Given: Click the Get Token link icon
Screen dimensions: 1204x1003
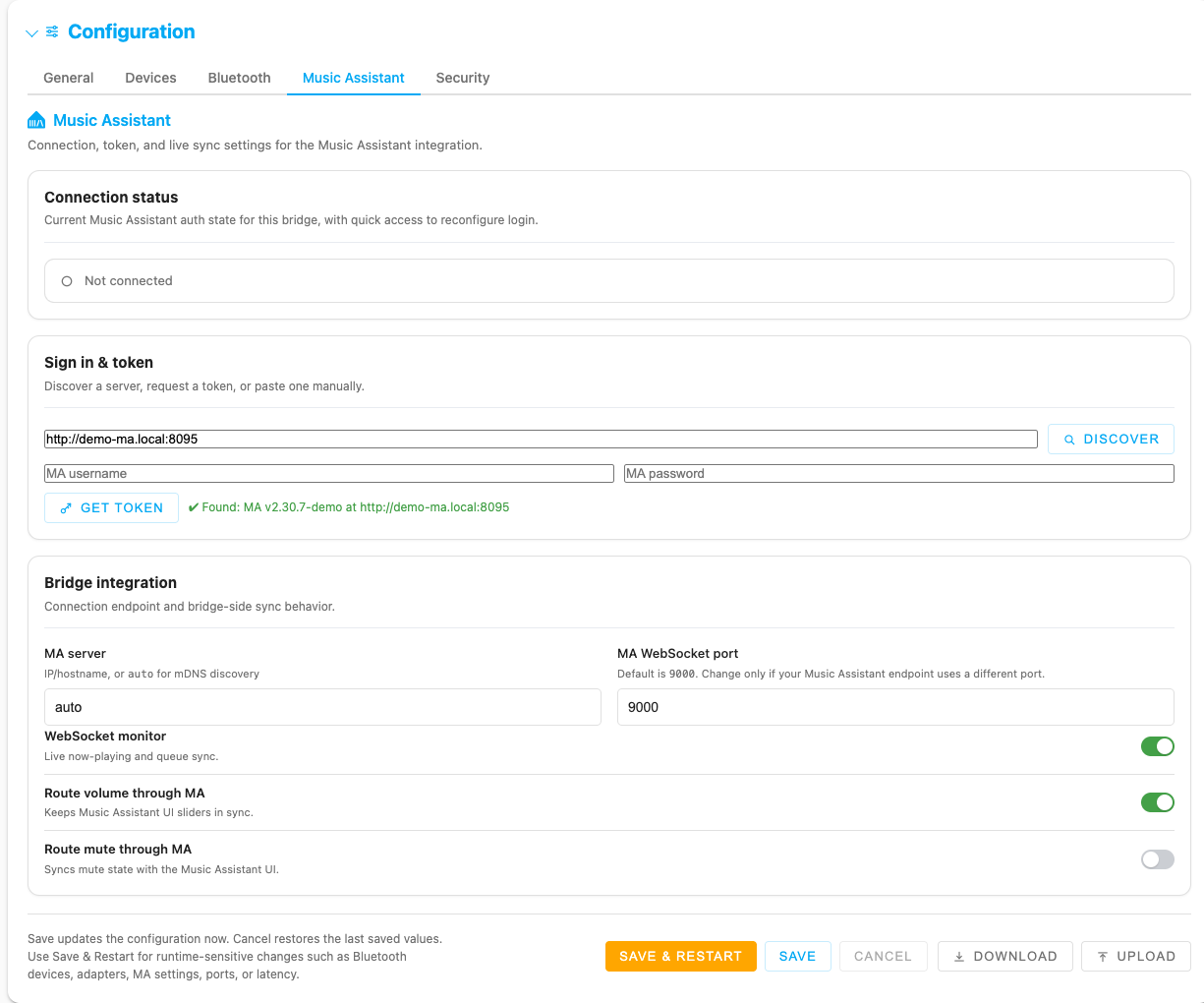Looking at the screenshot, I should [x=66, y=508].
